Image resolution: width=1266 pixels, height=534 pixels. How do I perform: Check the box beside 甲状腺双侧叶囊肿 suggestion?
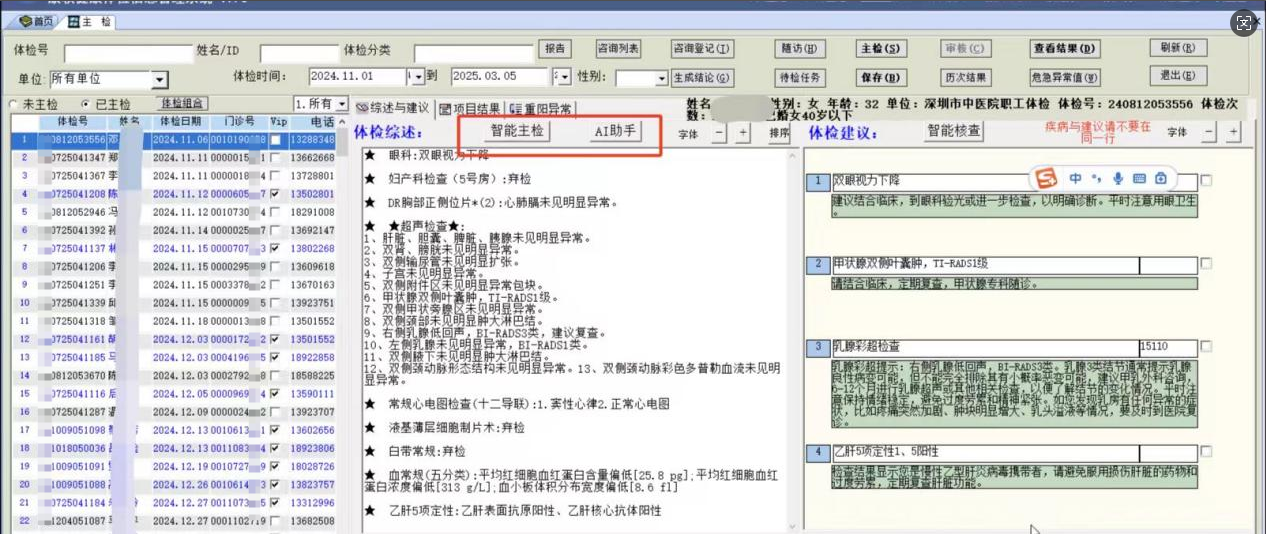tap(1207, 264)
